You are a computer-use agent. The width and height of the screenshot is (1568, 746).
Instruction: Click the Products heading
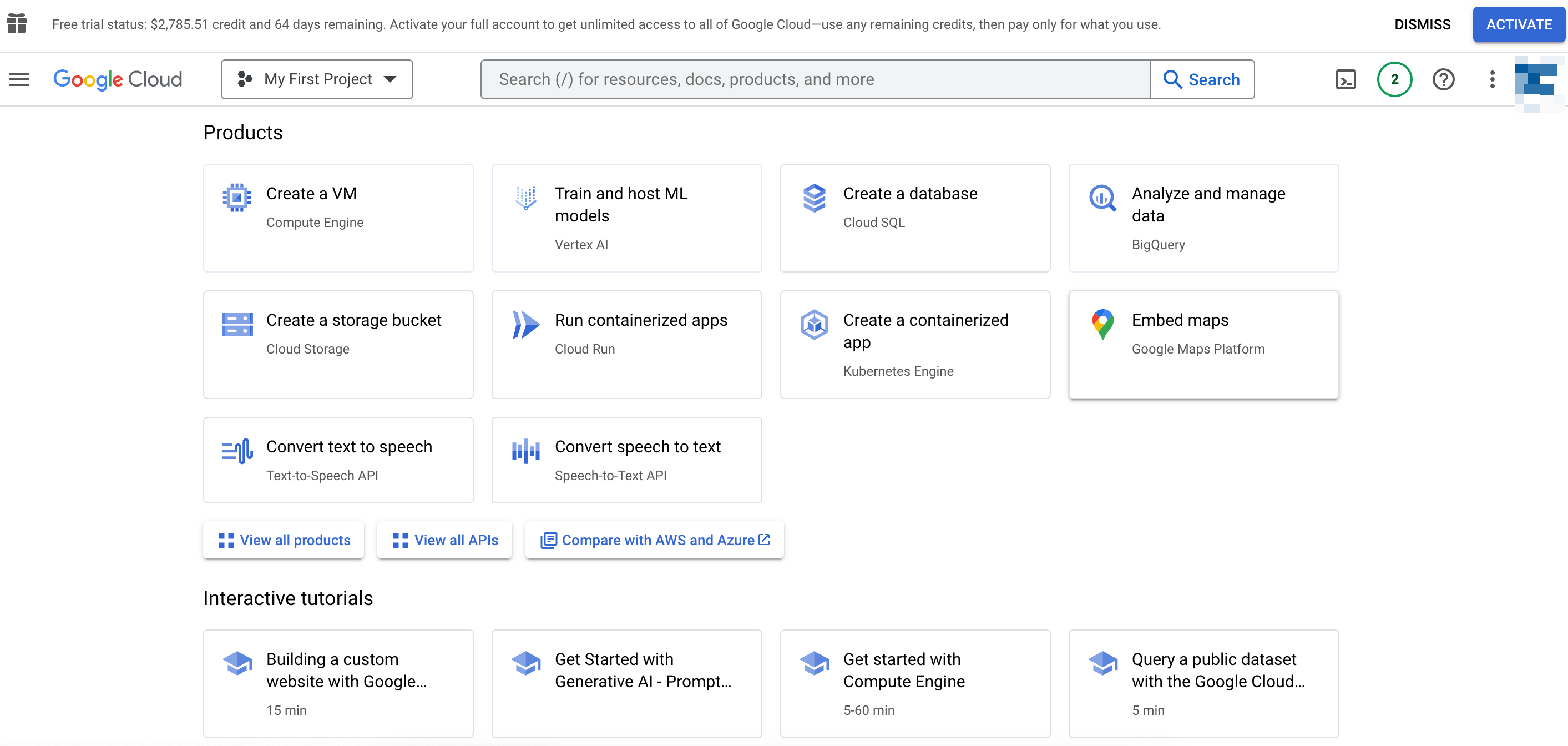pos(243,132)
